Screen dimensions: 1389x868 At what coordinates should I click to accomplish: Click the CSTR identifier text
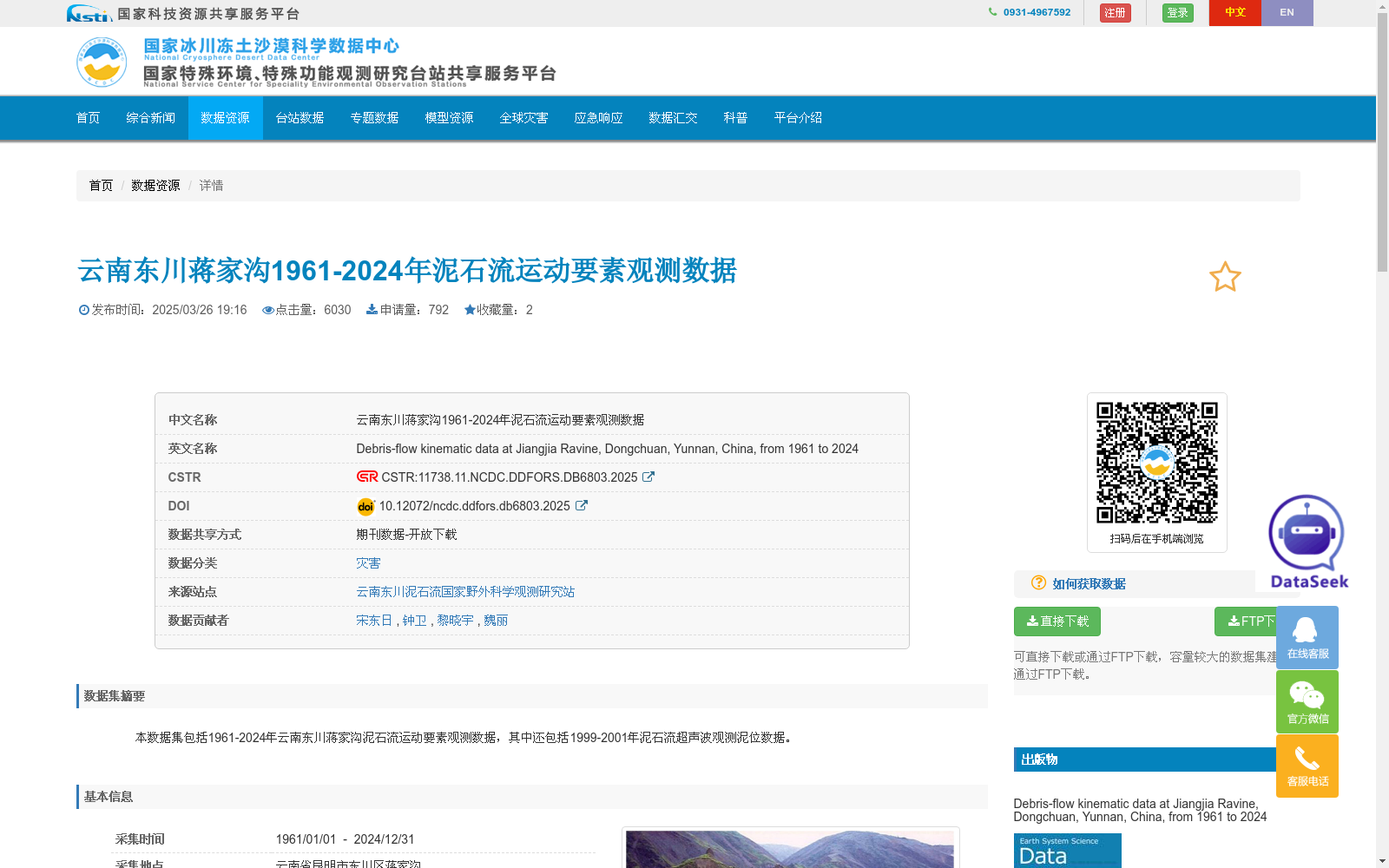pyautogui.click(x=510, y=477)
